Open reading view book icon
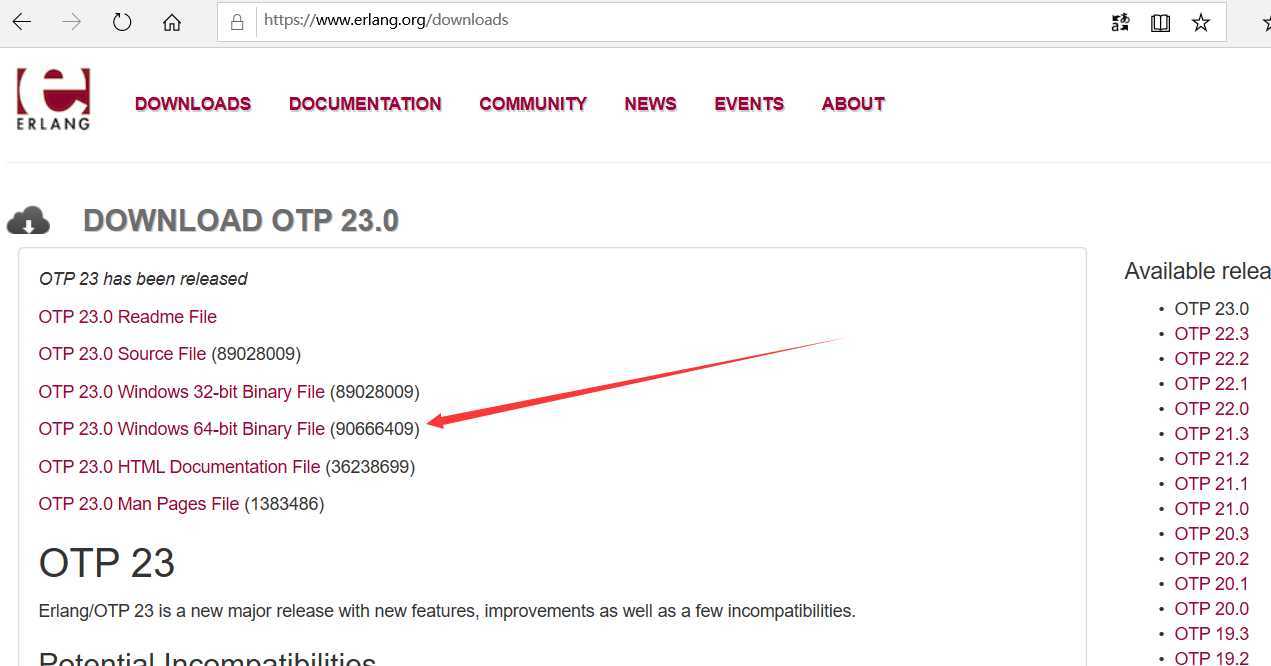Screen dimensions: 1271x666 (x=1160, y=22)
